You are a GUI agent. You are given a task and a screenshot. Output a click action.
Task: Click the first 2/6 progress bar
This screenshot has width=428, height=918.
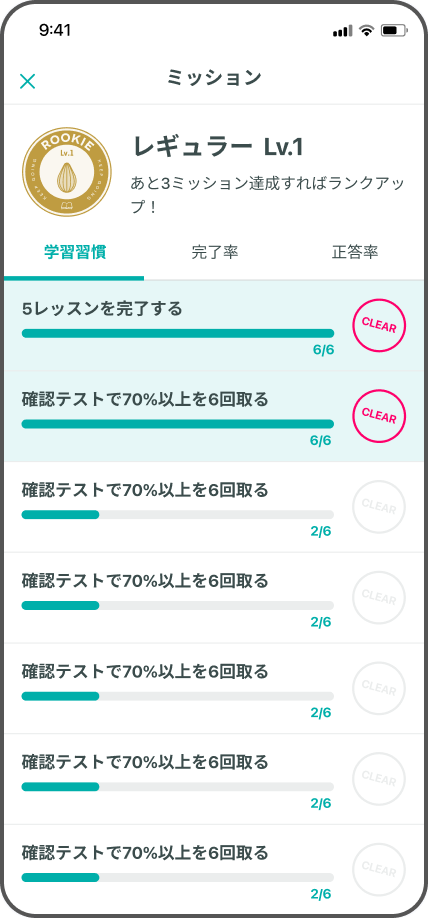click(178, 515)
